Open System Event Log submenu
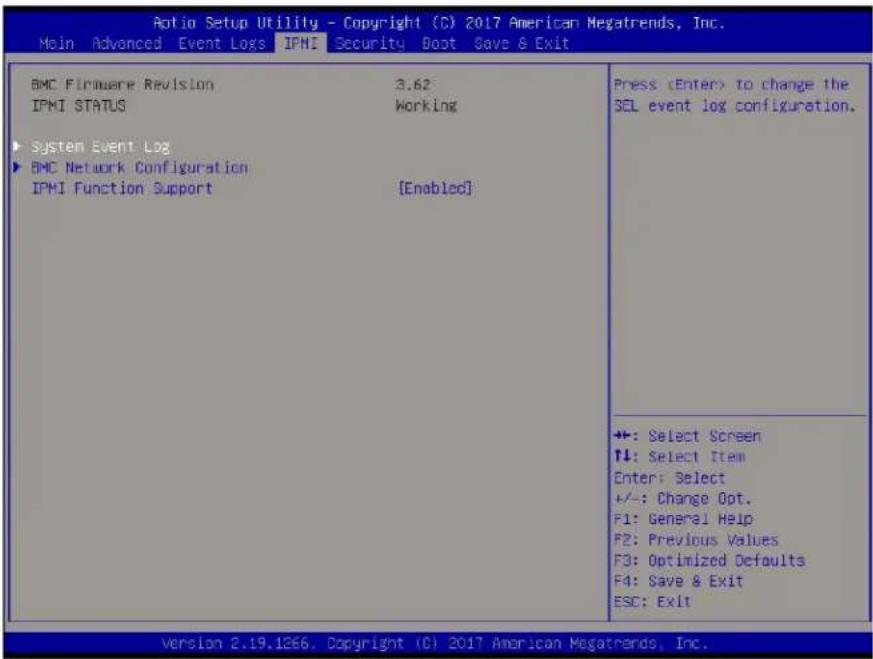 [101, 147]
